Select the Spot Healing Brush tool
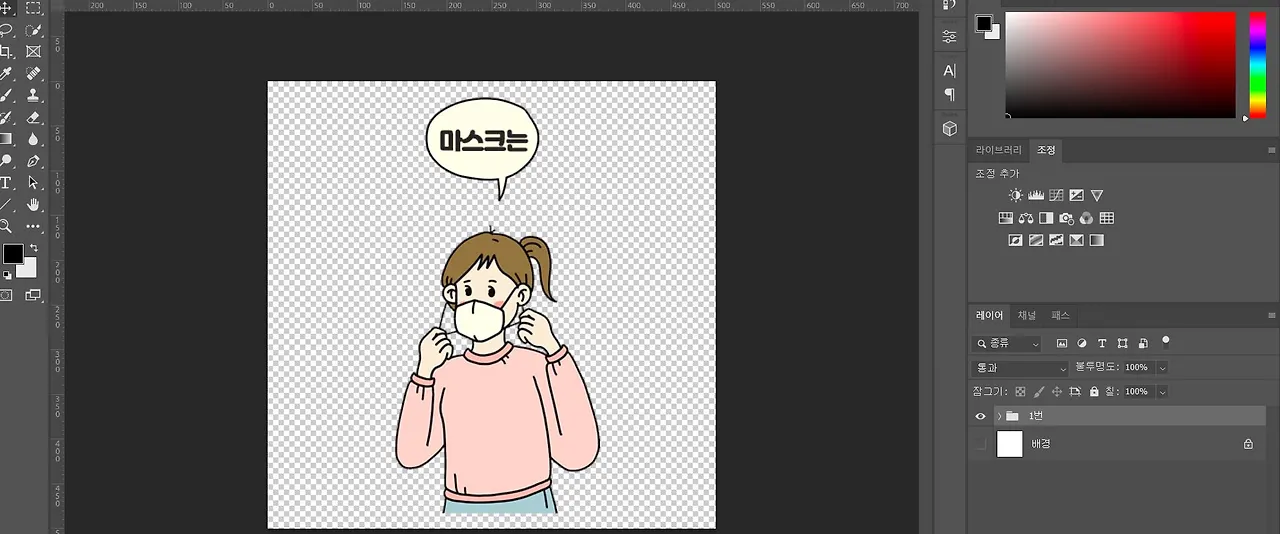The image size is (1280, 534). tap(34, 74)
